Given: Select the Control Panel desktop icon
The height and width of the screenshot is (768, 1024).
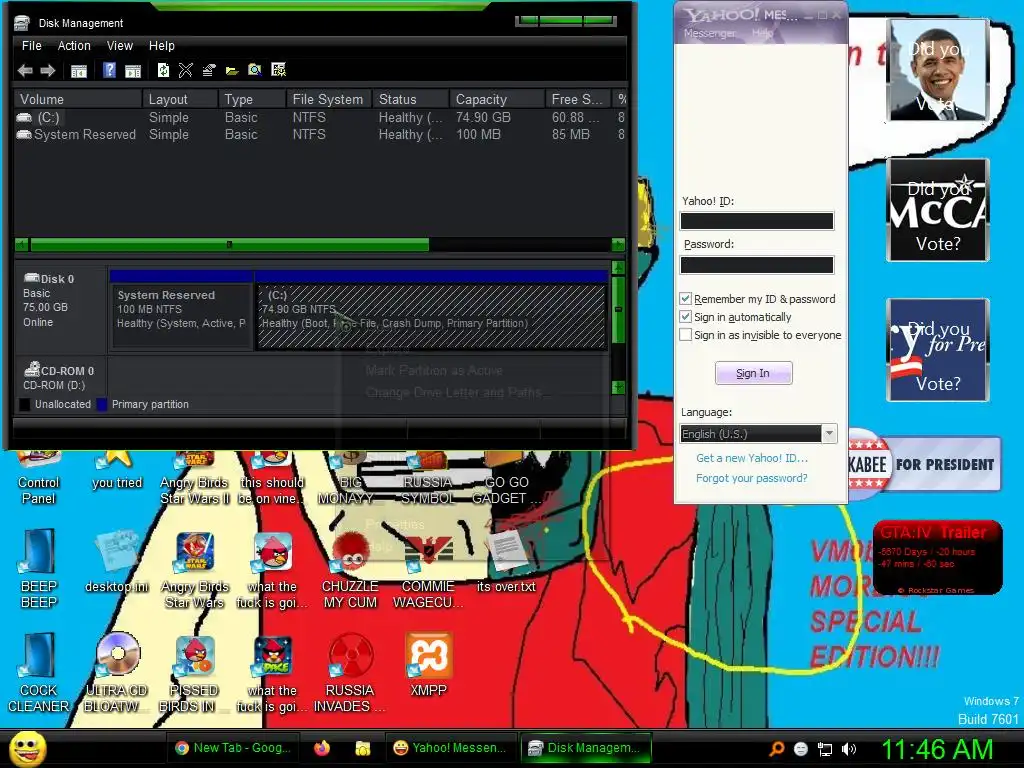Looking at the screenshot, I should pos(39,479).
